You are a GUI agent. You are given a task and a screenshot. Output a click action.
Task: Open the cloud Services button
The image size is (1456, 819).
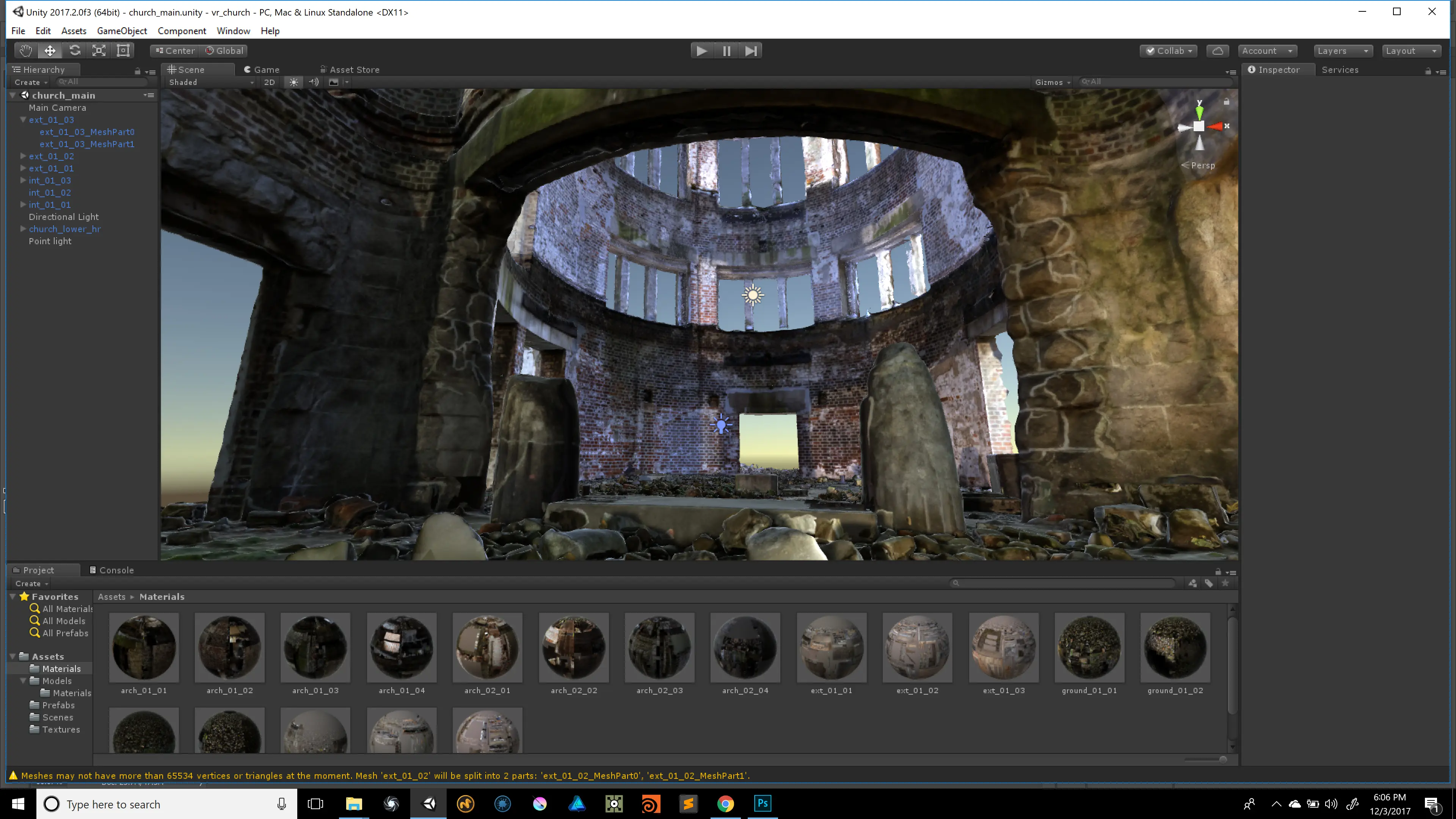click(1218, 51)
